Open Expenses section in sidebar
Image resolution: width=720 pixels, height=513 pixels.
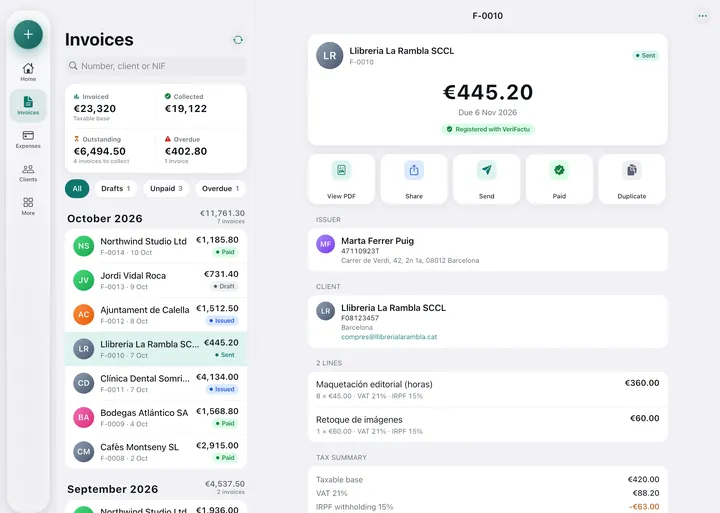28,139
